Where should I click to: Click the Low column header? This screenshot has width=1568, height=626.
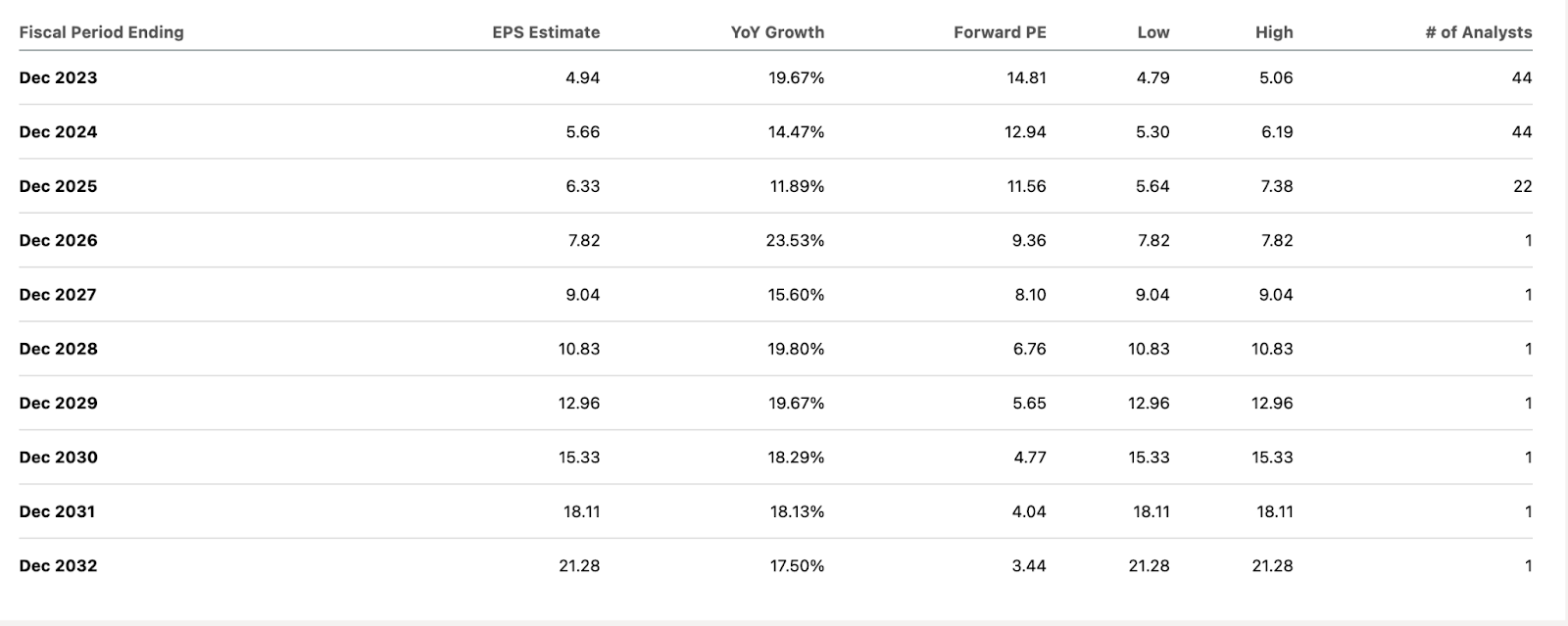pos(1153,32)
